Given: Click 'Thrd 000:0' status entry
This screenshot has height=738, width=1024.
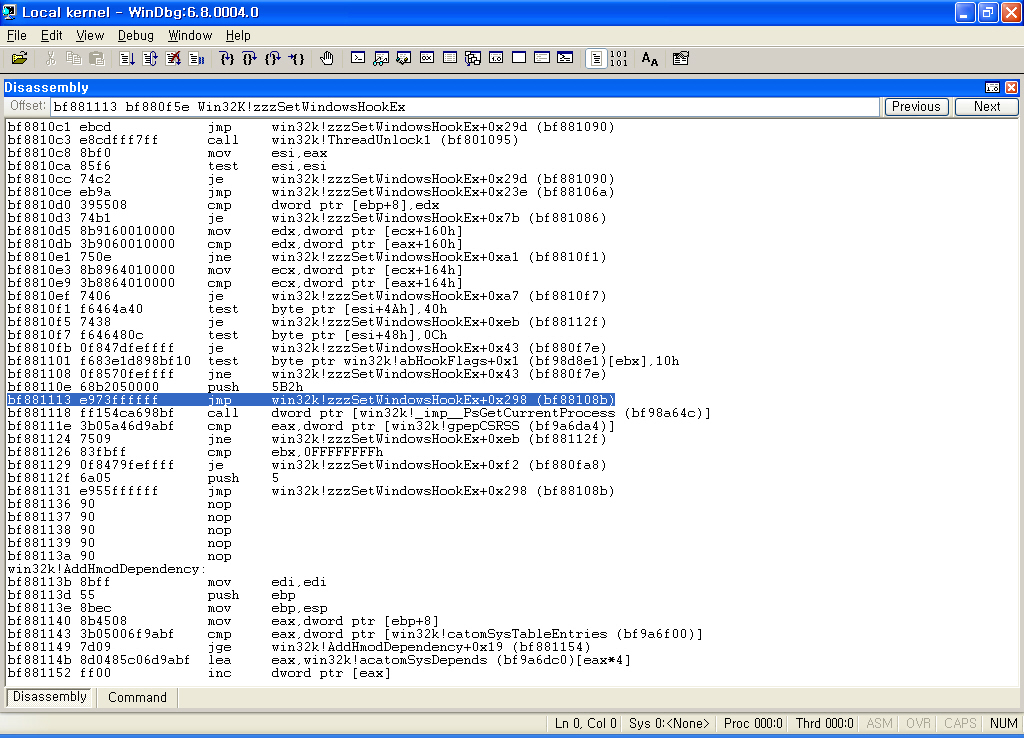Looking at the screenshot, I should pos(824,723).
